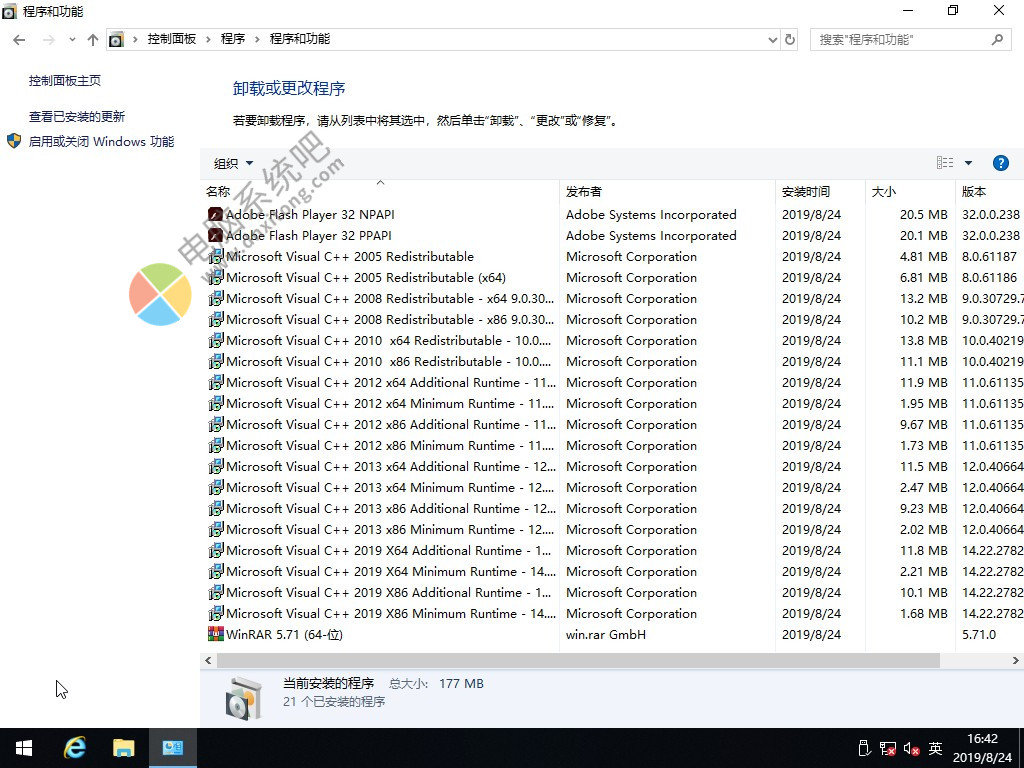This screenshot has width=1024, height=768.
Task: Expand the 组织 dropdown menu
Action: click(x=233, y=164)
